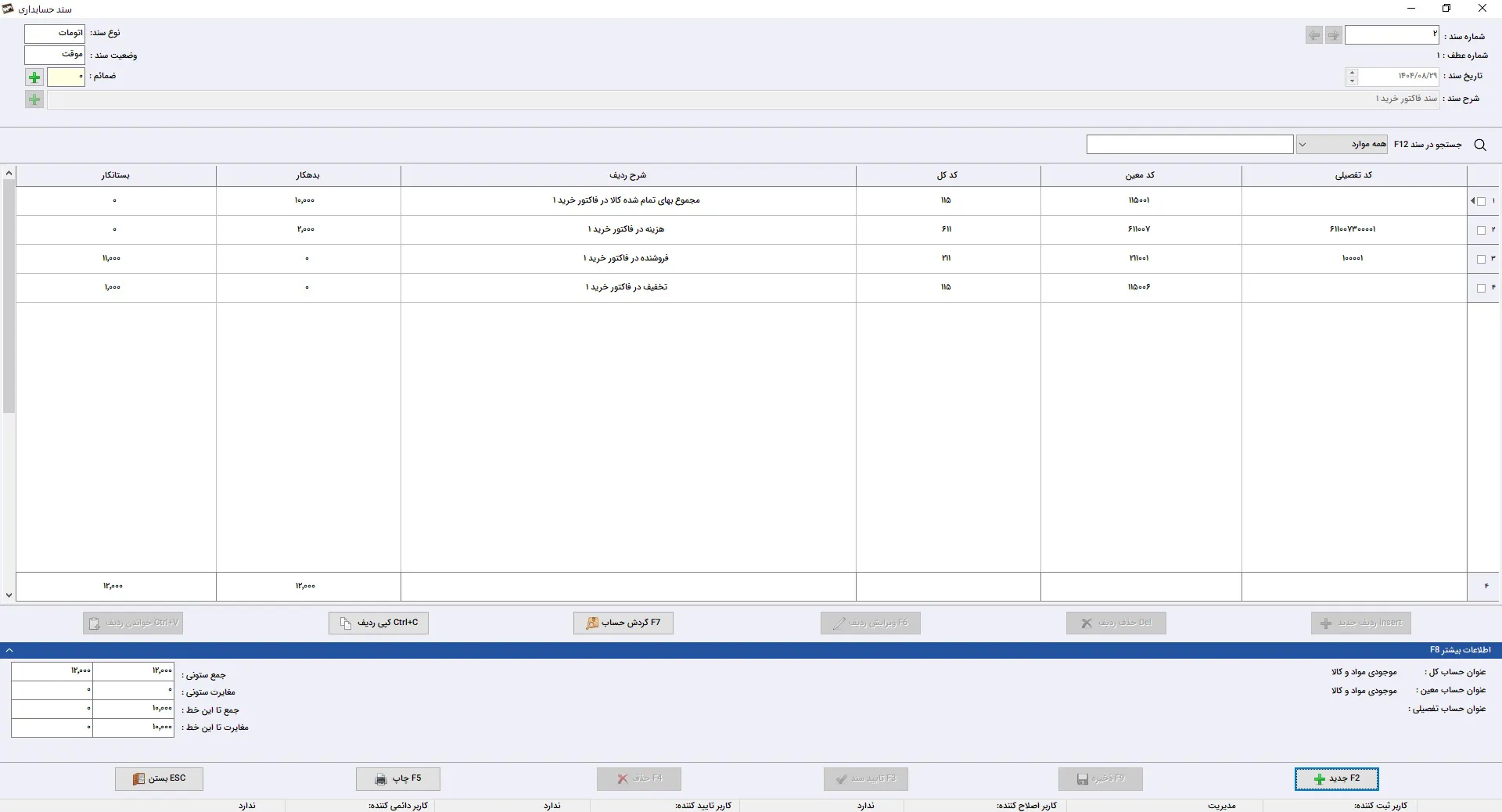Click the F2 جدید new document button
This screenshot has height=812, width=1502.
point(1337,778)
